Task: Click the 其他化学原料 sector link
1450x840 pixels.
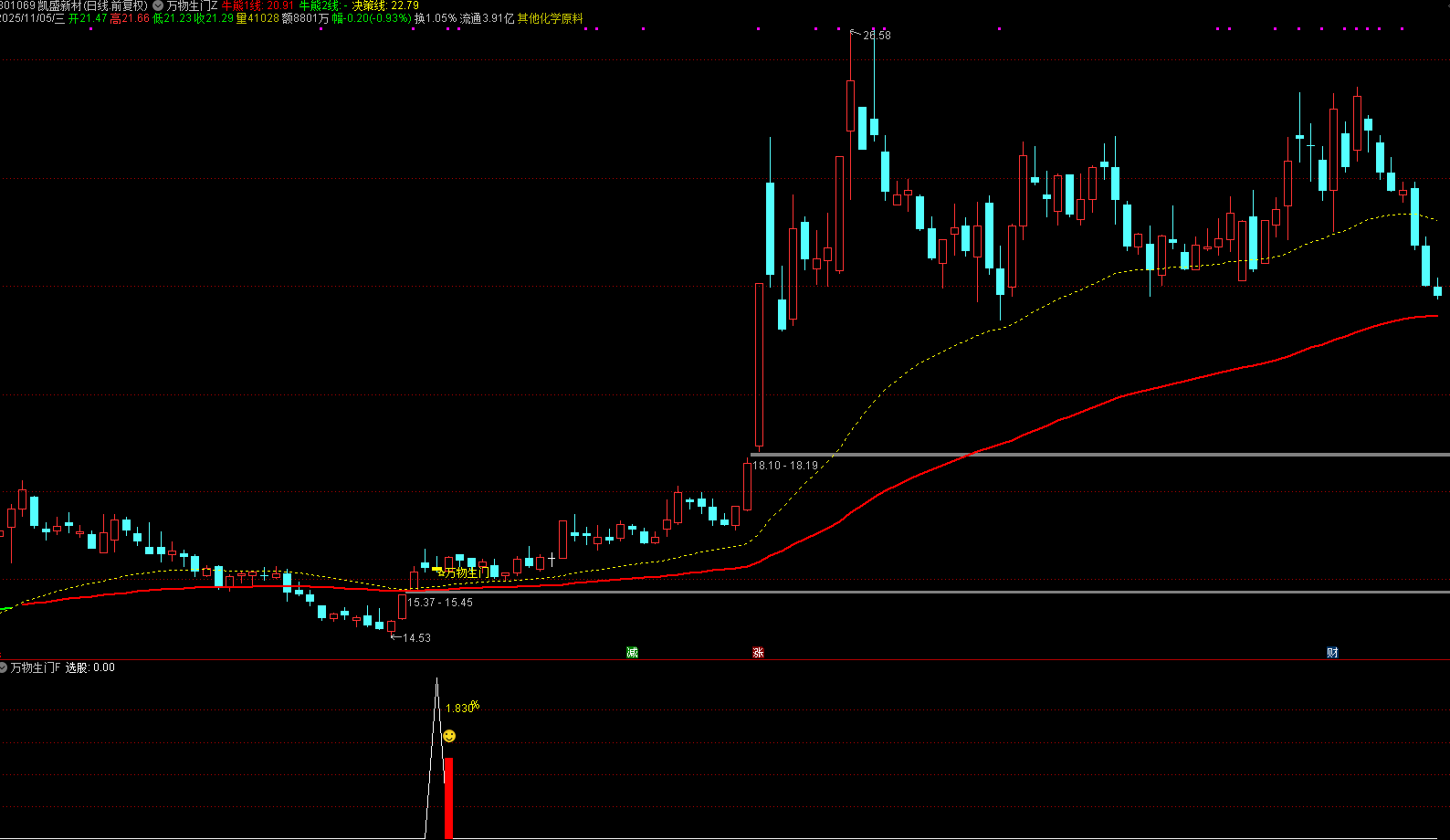Action: (x=550, y=18)
